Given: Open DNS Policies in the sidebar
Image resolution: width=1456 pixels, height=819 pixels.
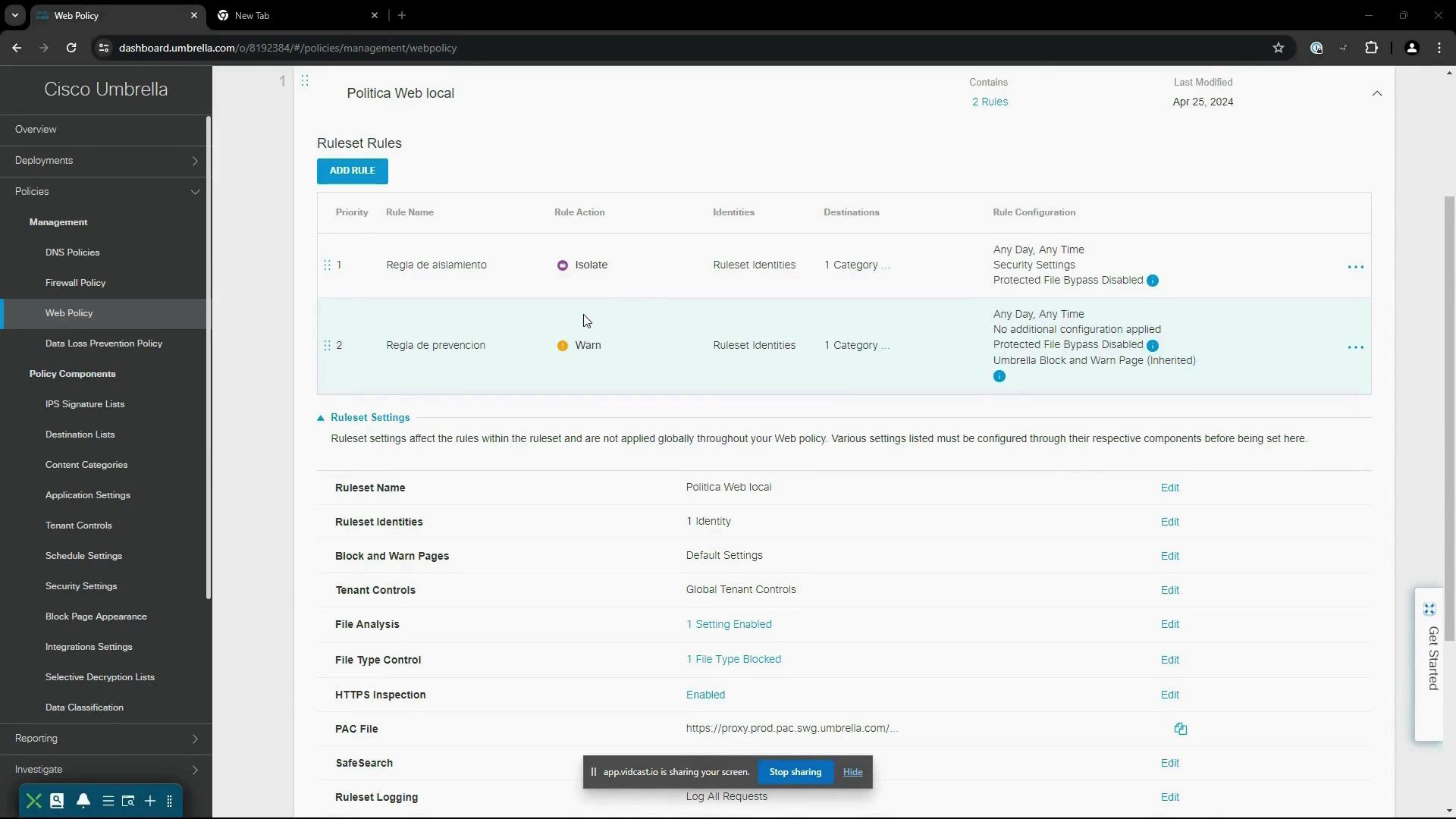Looking at the screenshot, I should click(72, 253).
